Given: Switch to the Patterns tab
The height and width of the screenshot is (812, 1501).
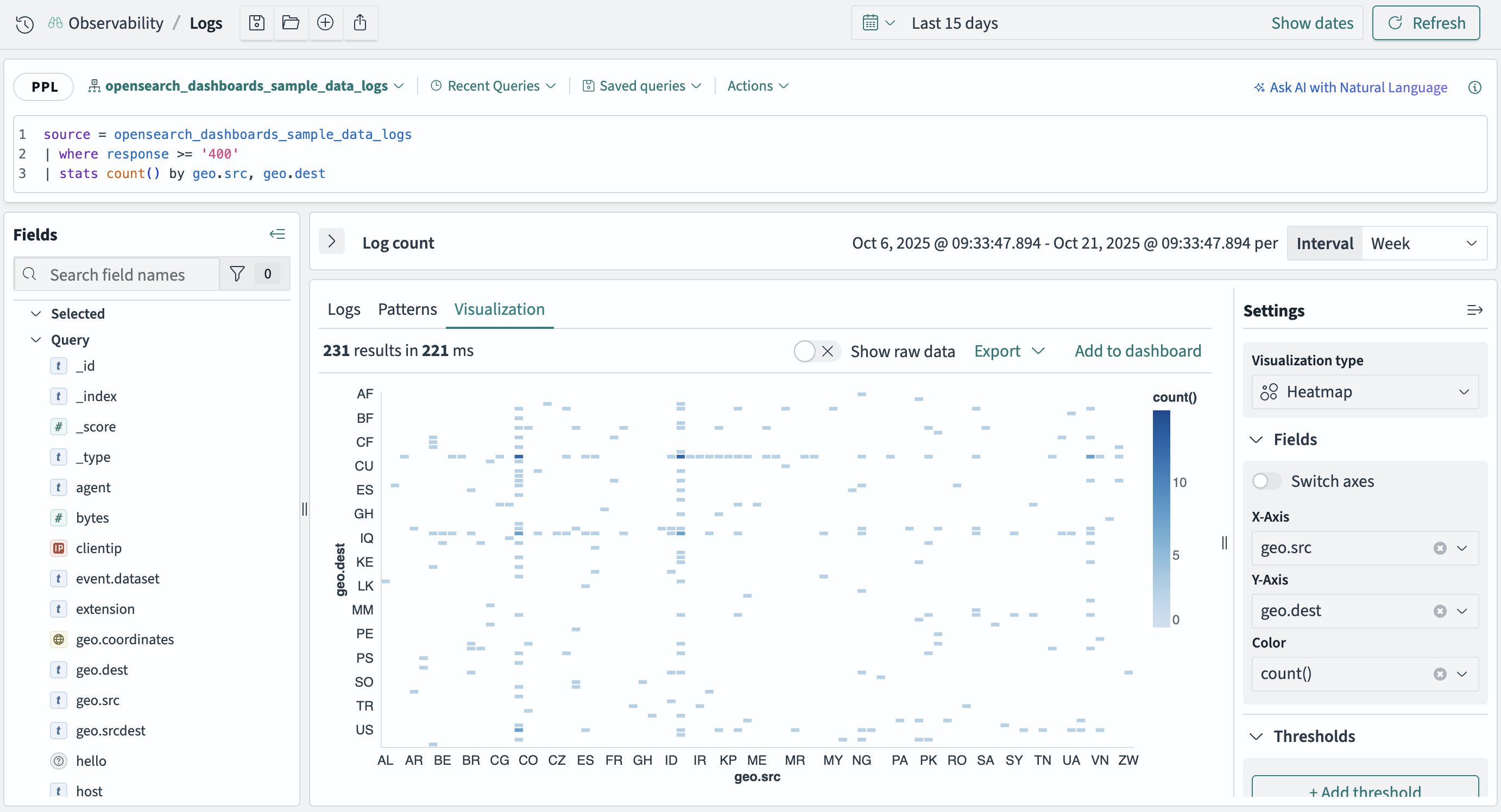Looking at the screenshot, I should click(x=407, y=309).
